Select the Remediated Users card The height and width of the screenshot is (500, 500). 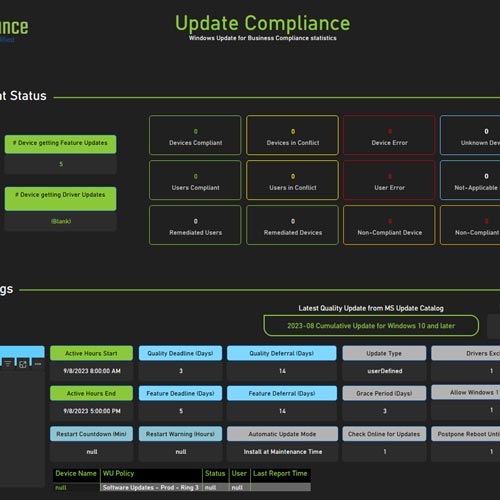[195, 225]
